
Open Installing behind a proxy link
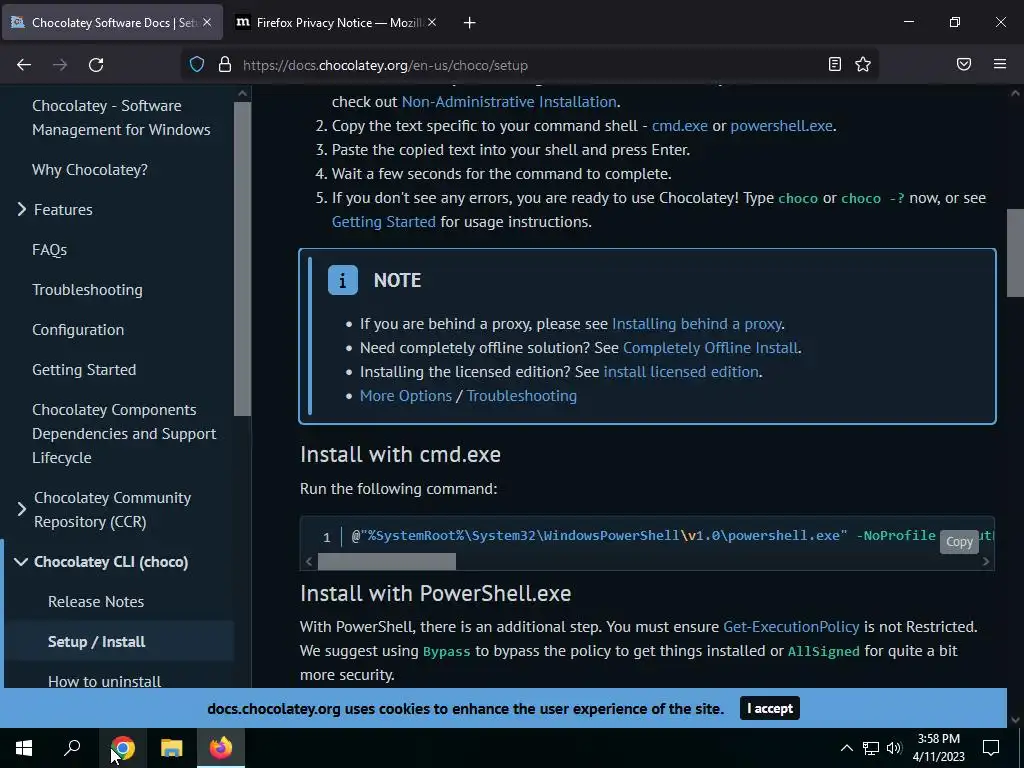(x=697, y=324)
